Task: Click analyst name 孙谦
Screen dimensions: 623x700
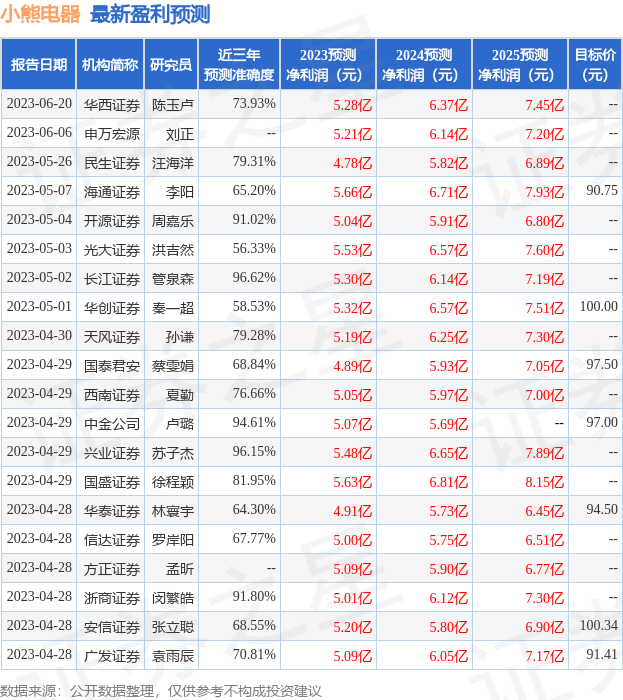Action: (x=180, y=337)
